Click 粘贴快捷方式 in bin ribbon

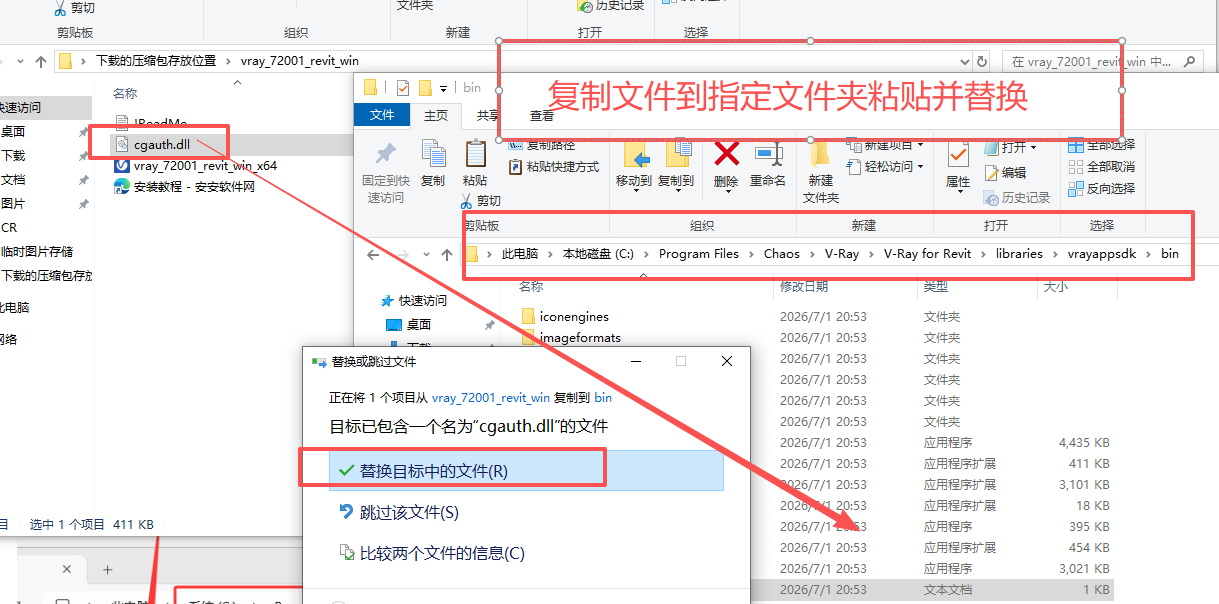click(x=554, y=167)
